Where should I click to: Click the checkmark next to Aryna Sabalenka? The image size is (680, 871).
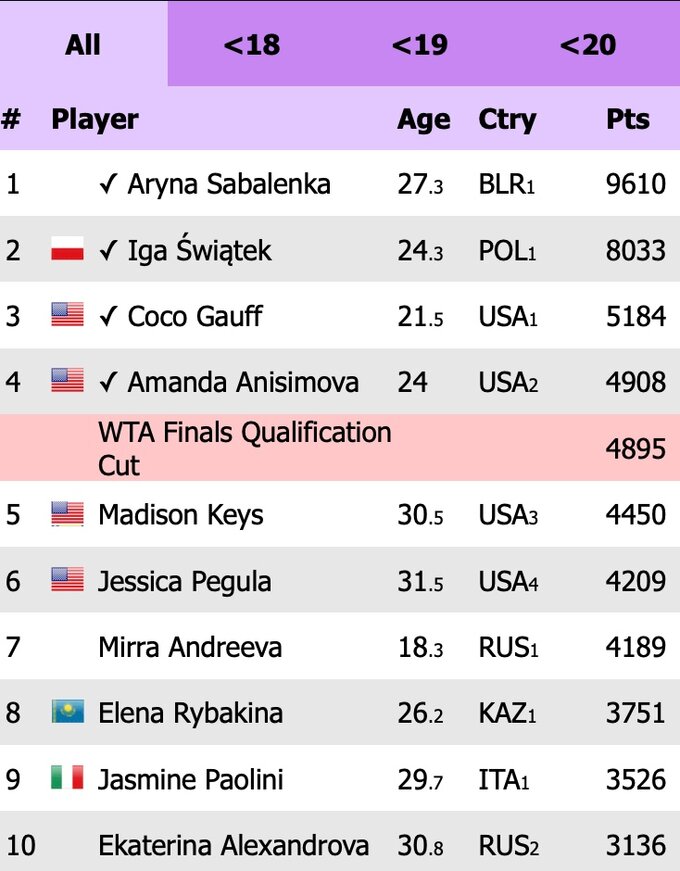click(110, 184)
